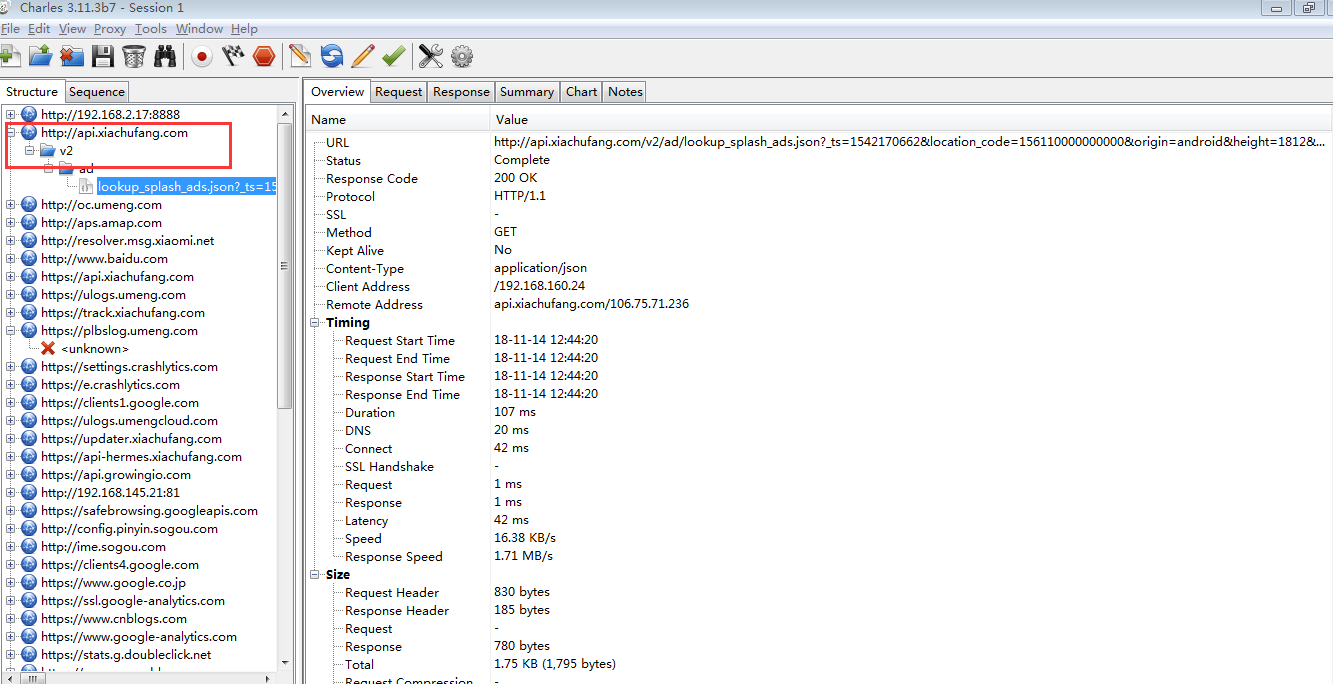Toggle recording with the red record button
This screenshot has height=684, width=1333.
[202, 56]
